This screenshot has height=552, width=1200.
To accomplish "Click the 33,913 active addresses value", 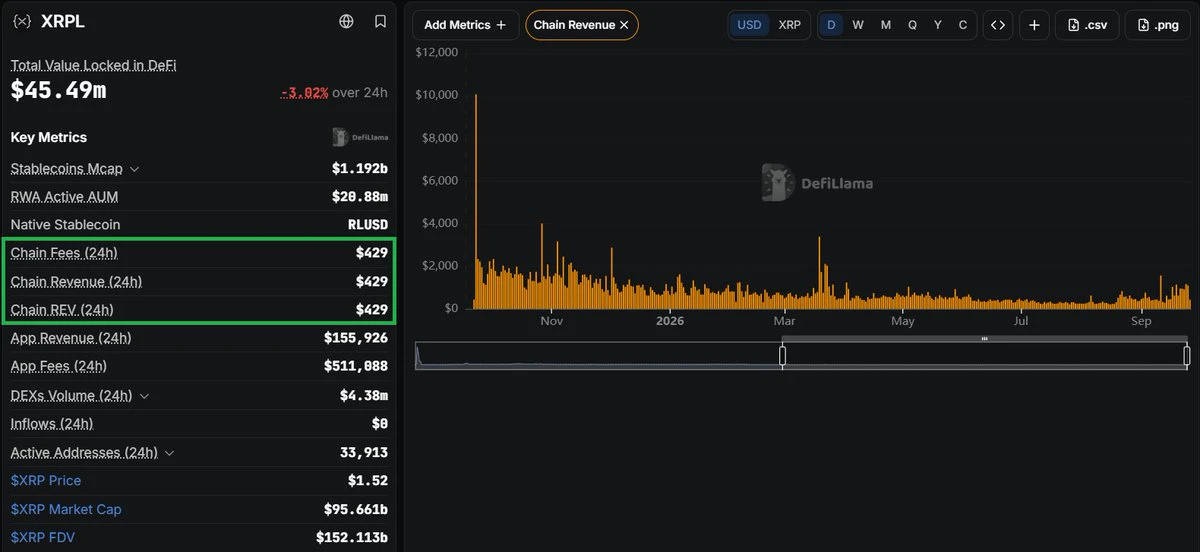I will pyautogui.click(x=364, y=453).
